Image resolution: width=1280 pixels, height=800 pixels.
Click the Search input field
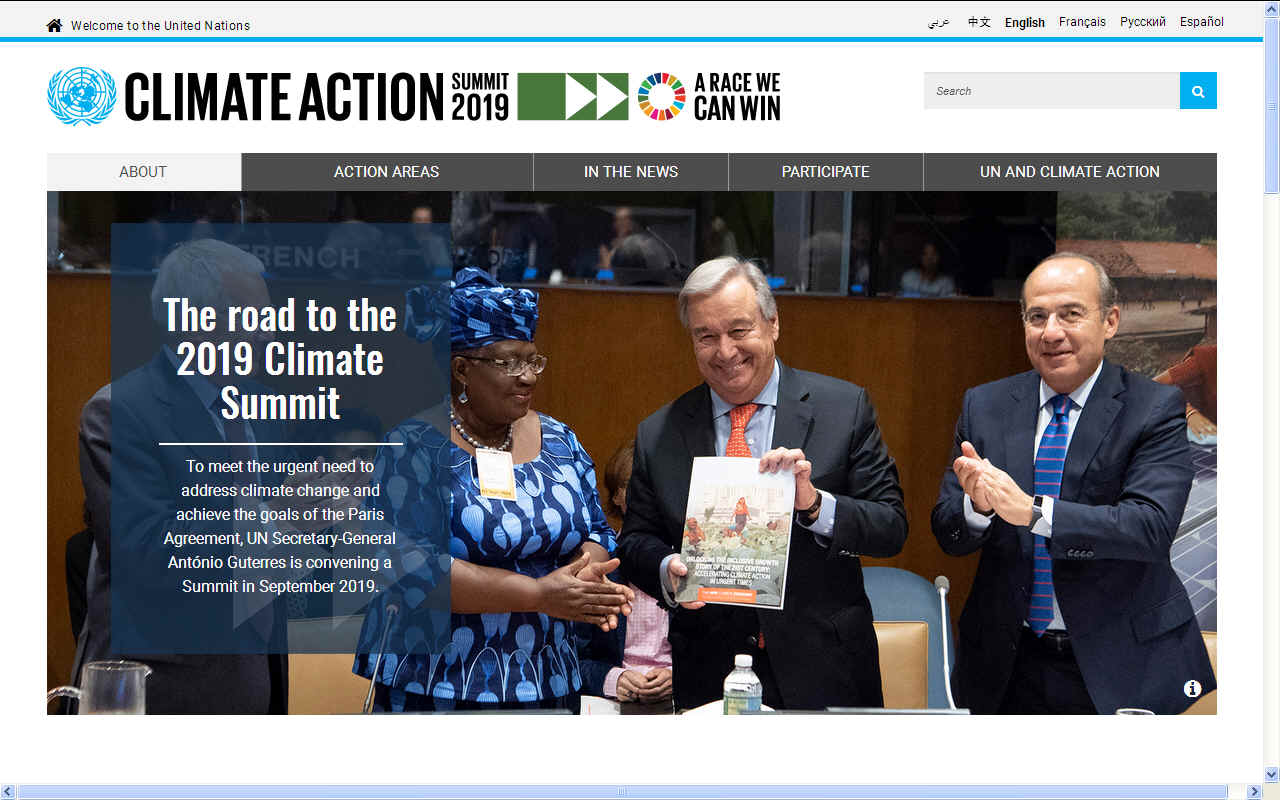coord(1052,91)
